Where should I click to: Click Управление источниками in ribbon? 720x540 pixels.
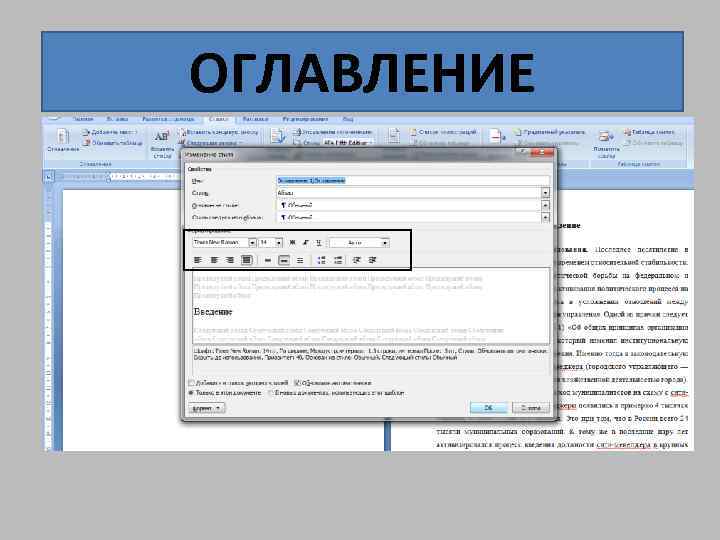coord(333,132)
